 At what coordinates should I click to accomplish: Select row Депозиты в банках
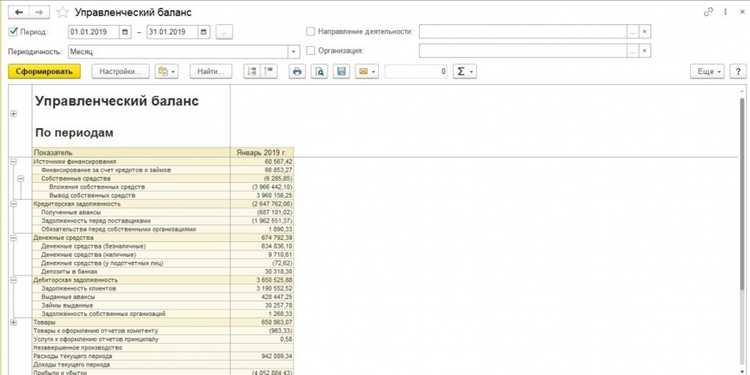pos(163,272)
